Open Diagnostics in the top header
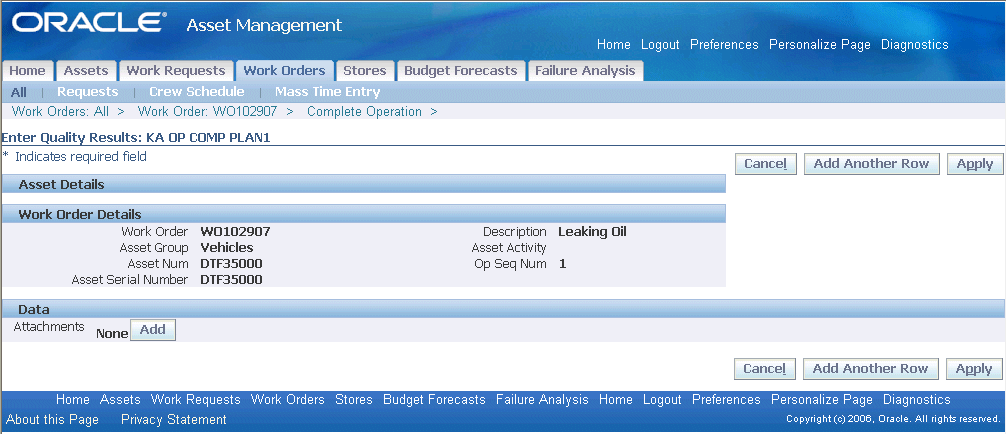Screen dimensions: 1006x434 point(914,44)
